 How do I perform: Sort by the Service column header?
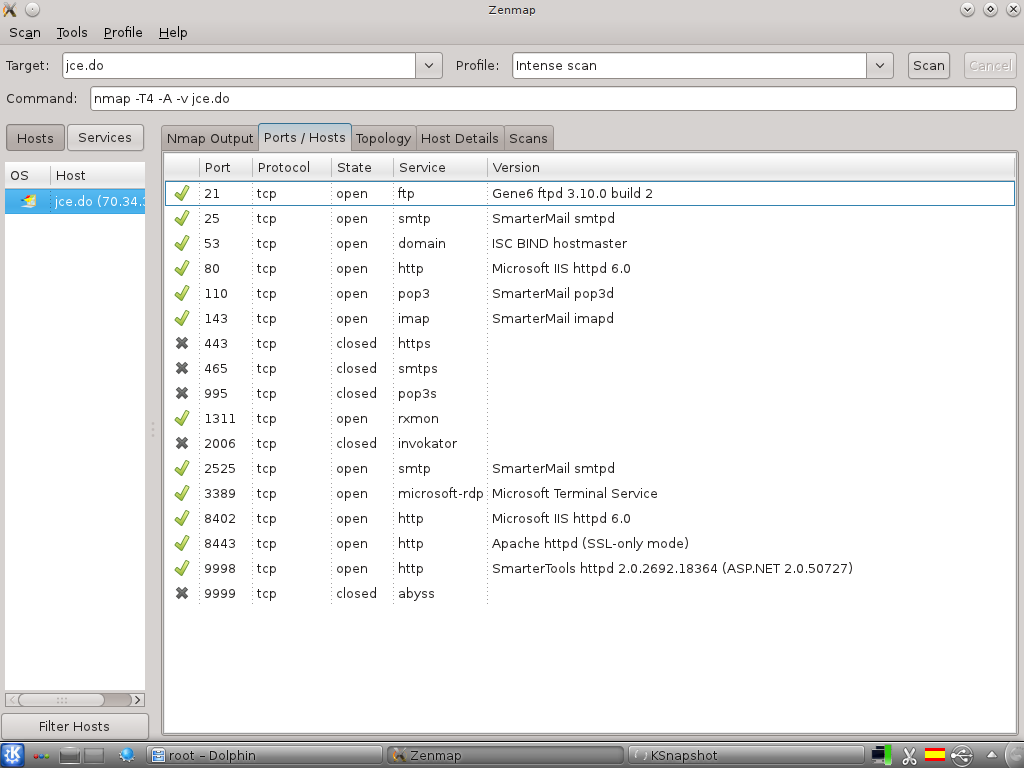coord(440,167)
